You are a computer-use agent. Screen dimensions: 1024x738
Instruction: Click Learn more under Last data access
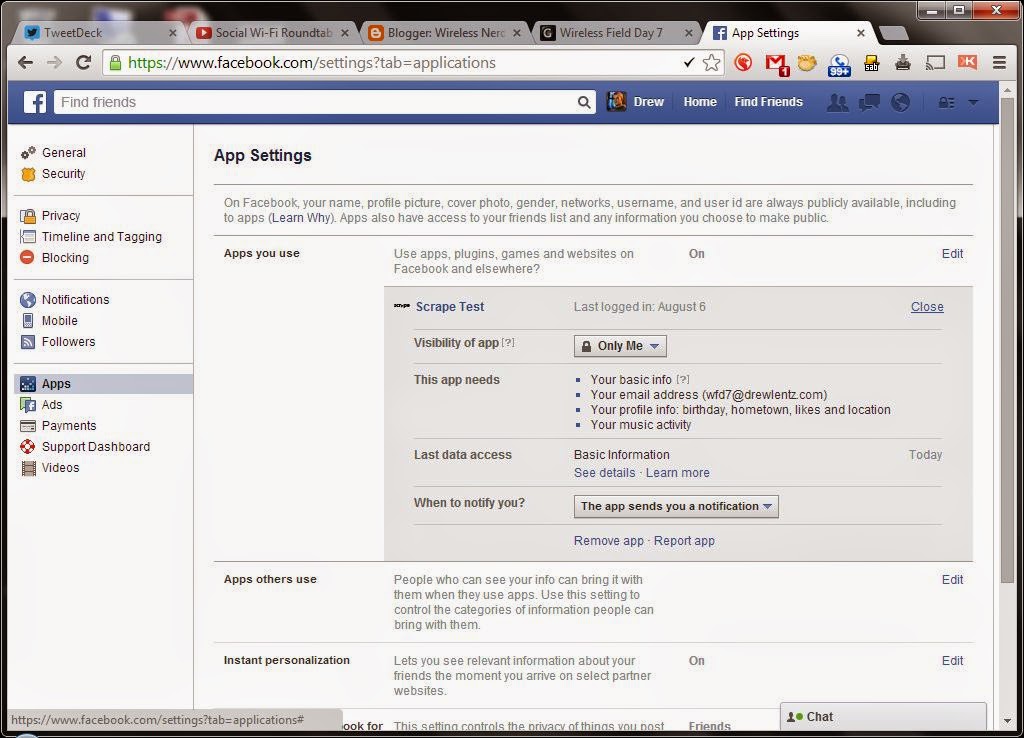[x=677, y=473]
